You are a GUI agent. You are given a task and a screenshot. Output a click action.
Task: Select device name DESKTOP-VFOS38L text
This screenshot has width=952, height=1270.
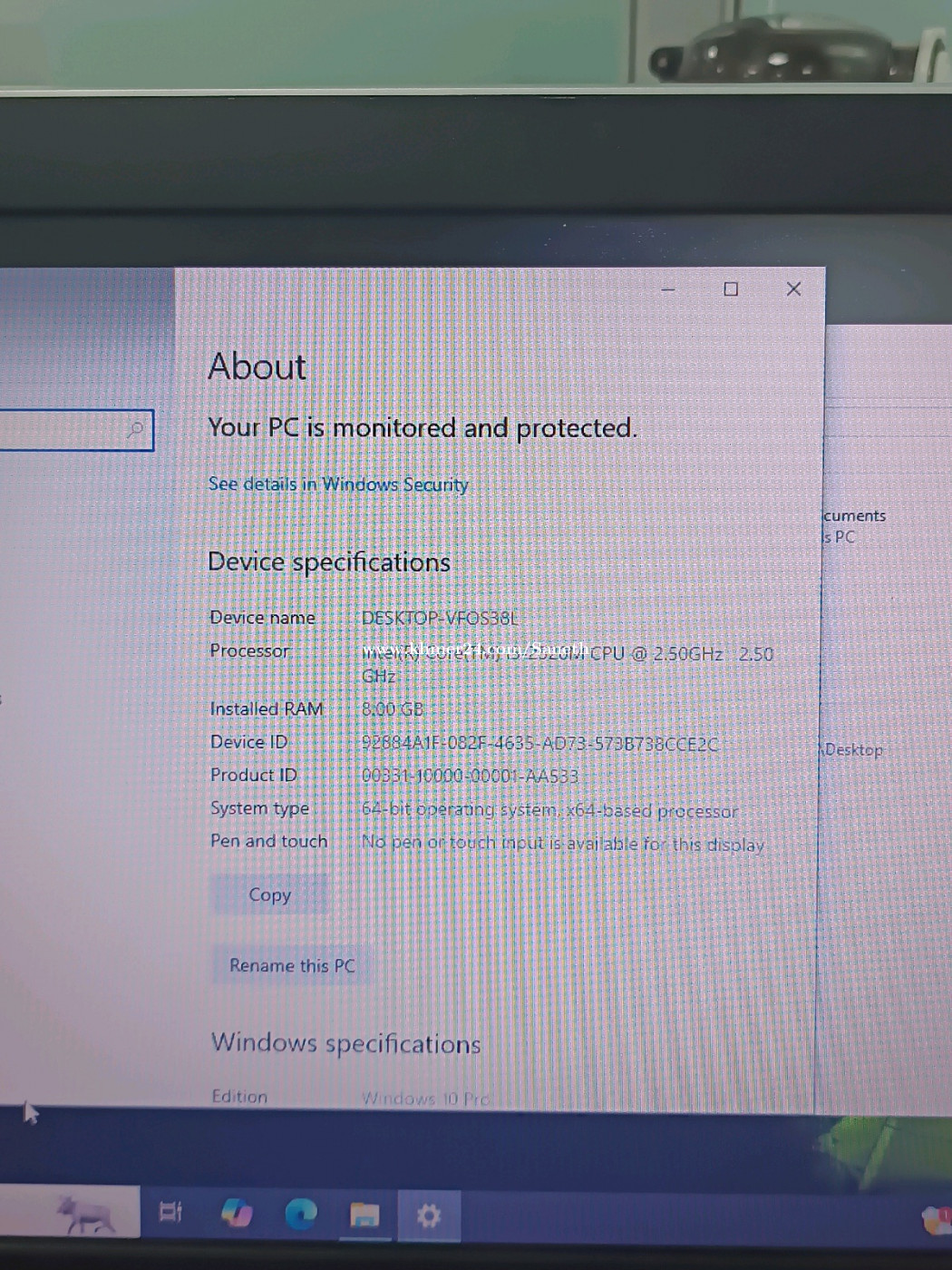[x=441, y=619]
